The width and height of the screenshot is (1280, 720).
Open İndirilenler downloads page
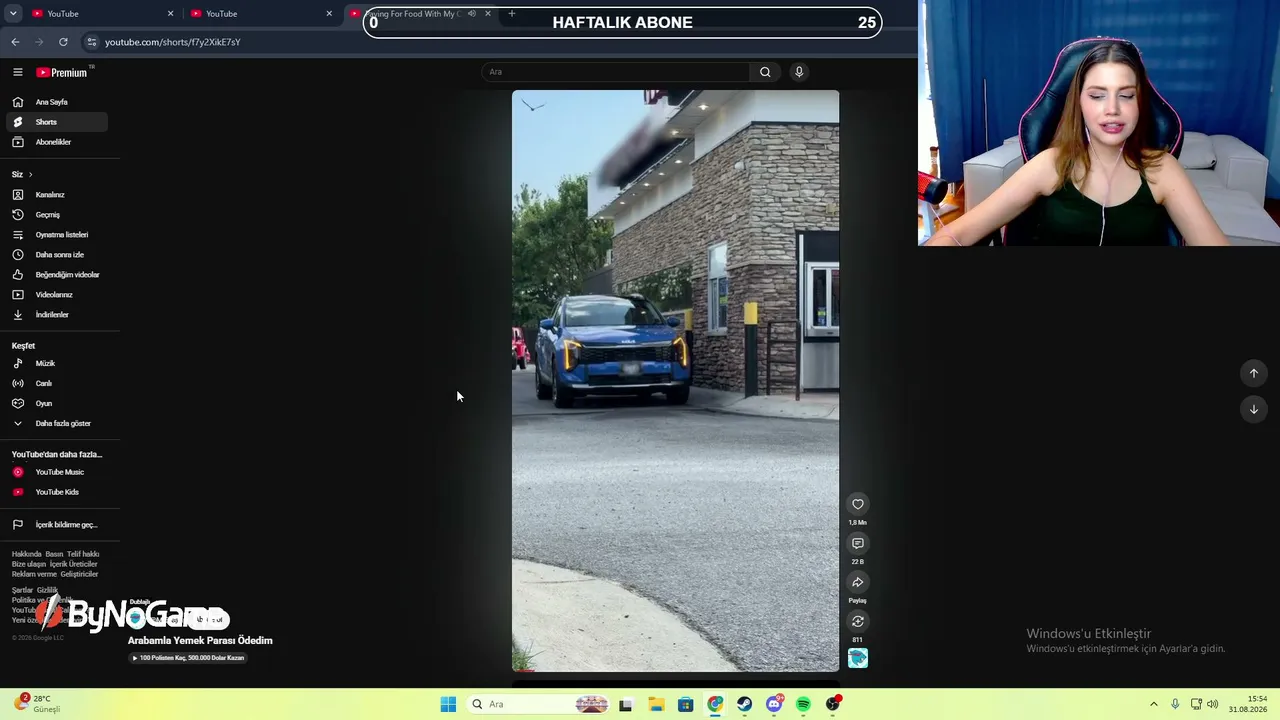(x=56, y=315)
